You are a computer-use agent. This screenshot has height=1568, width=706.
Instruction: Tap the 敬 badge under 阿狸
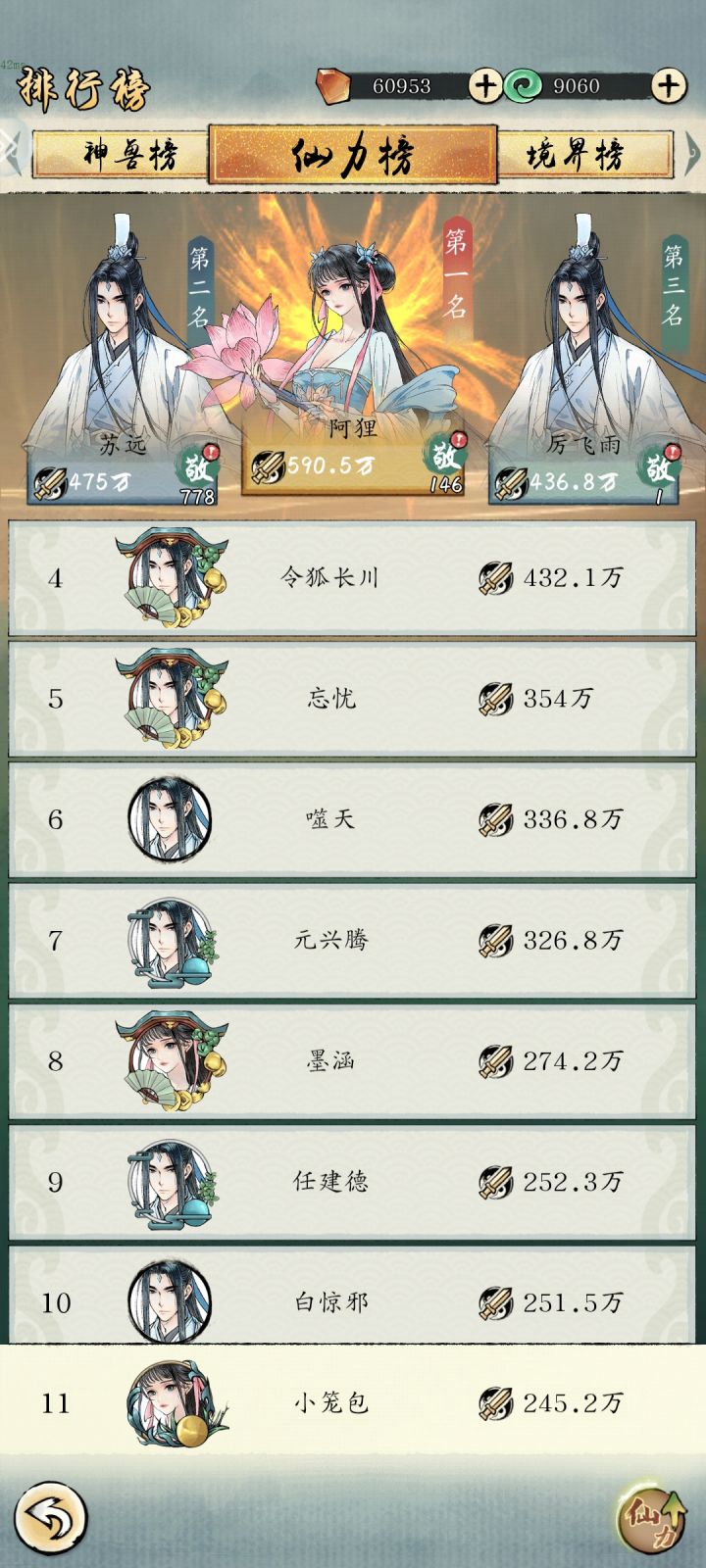click(445, 454)
